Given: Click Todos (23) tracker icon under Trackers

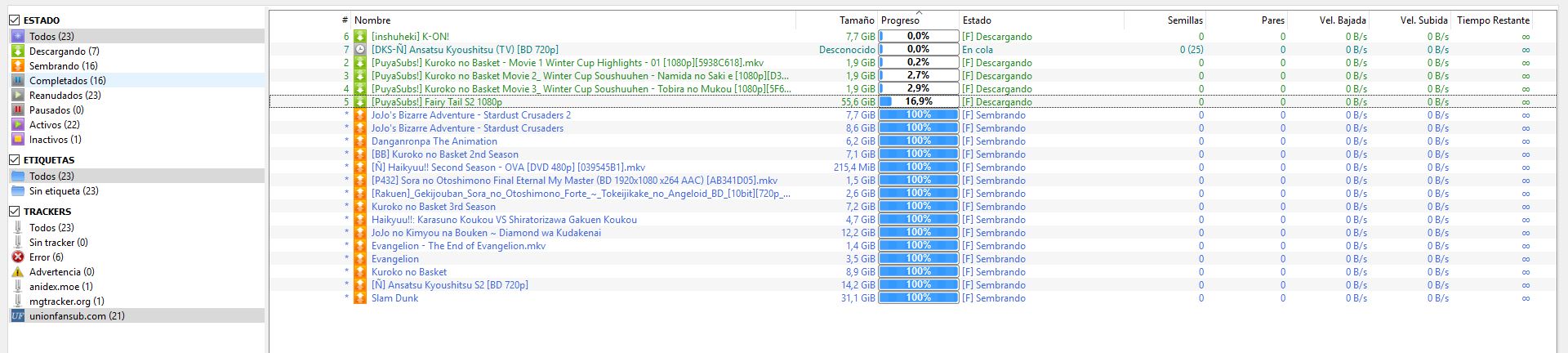Looking at the screenshot, I should click(x=18, y=228).
